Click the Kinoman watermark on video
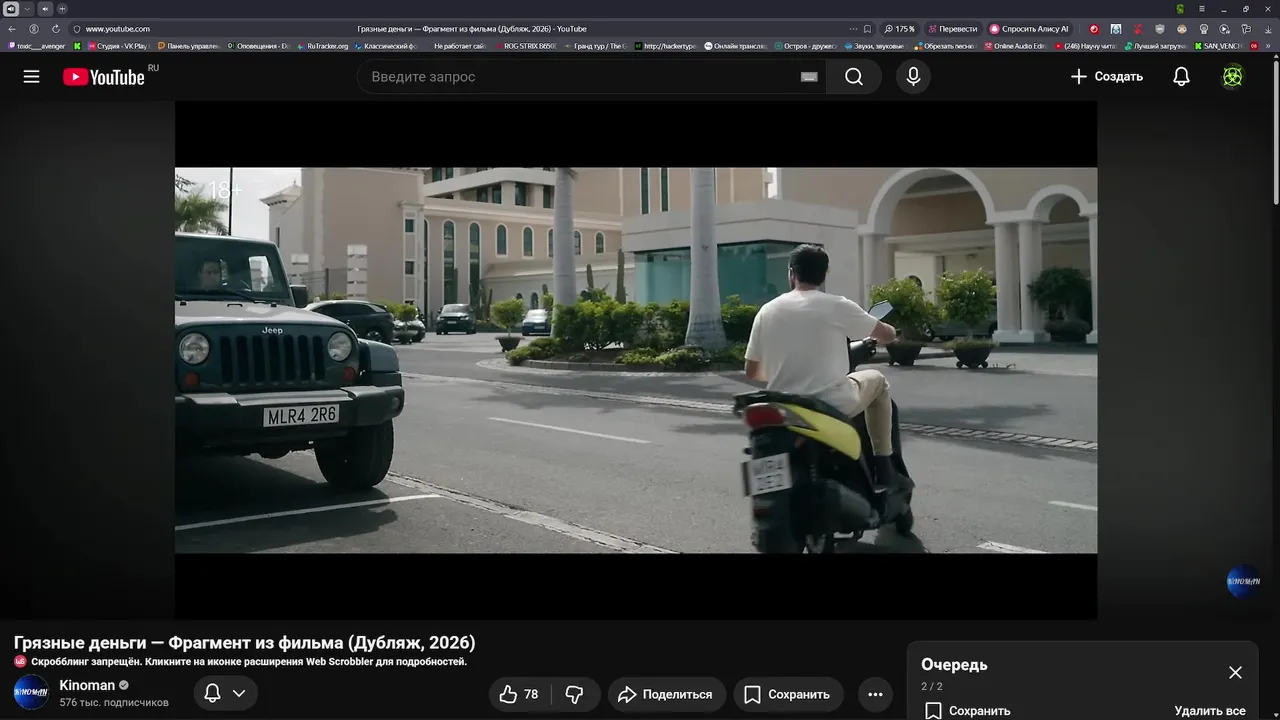Image resolution: width=1280 pixels, height=720 pixels. [x=1243, y=582]
